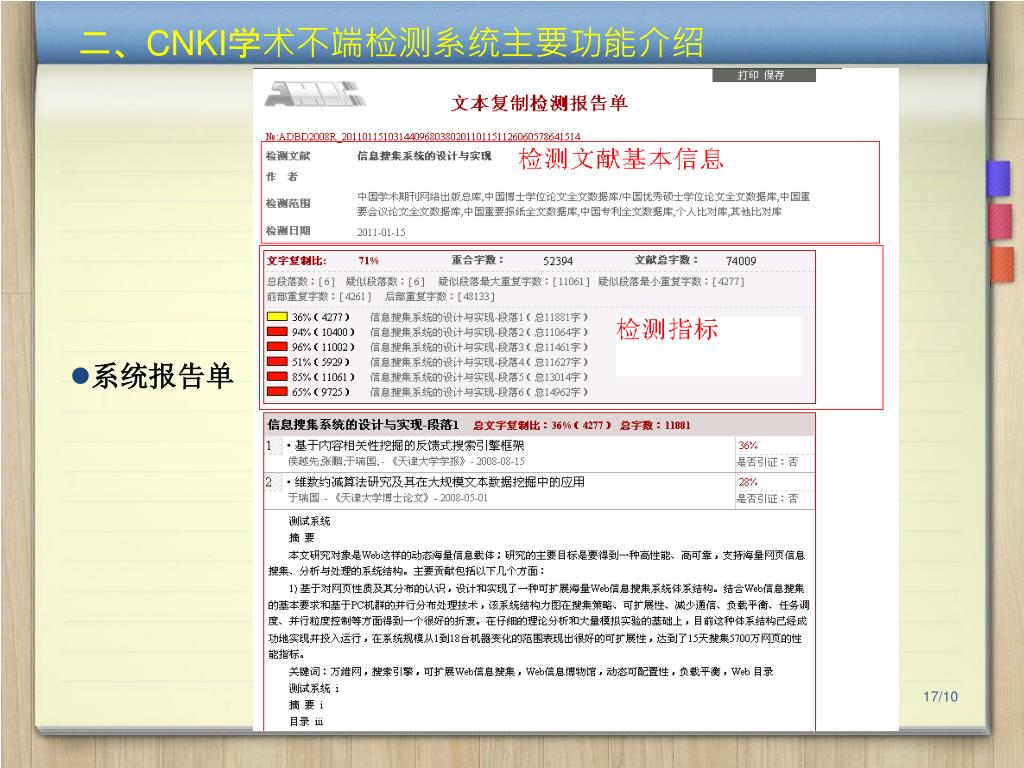Open 信息搜集系统的设计与实现-段落4 (总11627字)
1024x768 pixels.
point(479,362)
